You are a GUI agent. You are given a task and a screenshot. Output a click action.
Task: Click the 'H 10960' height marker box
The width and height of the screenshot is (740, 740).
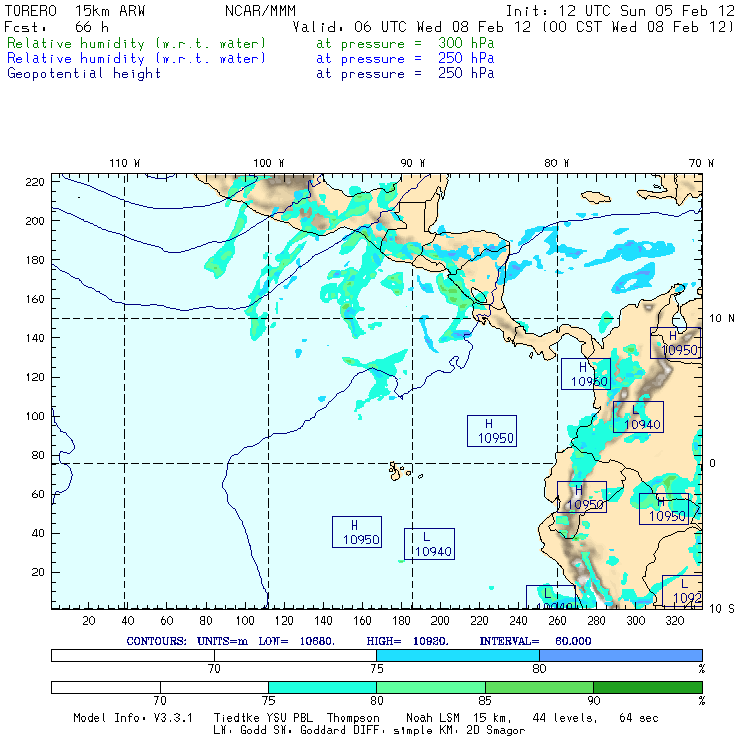pyautogui.click(x=586, y=374)
